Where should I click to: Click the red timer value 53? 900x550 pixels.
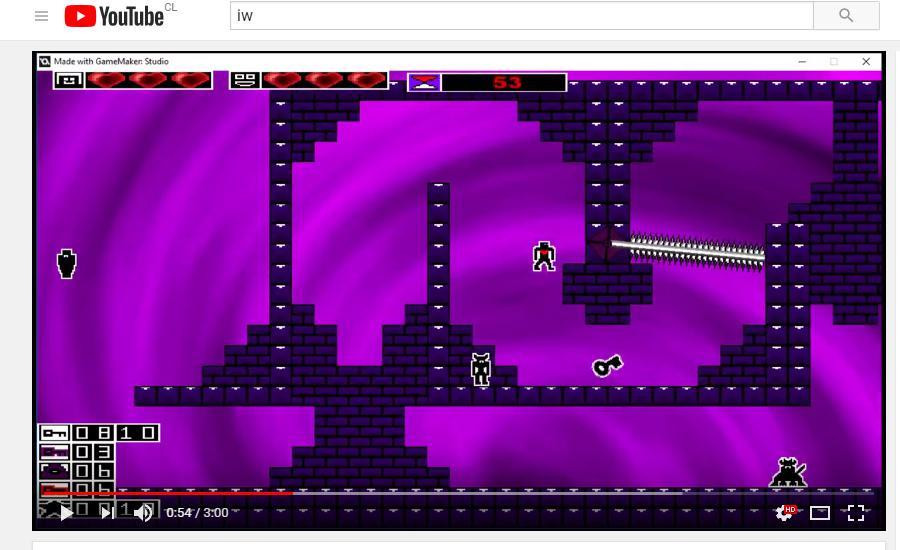click(507, 83)
